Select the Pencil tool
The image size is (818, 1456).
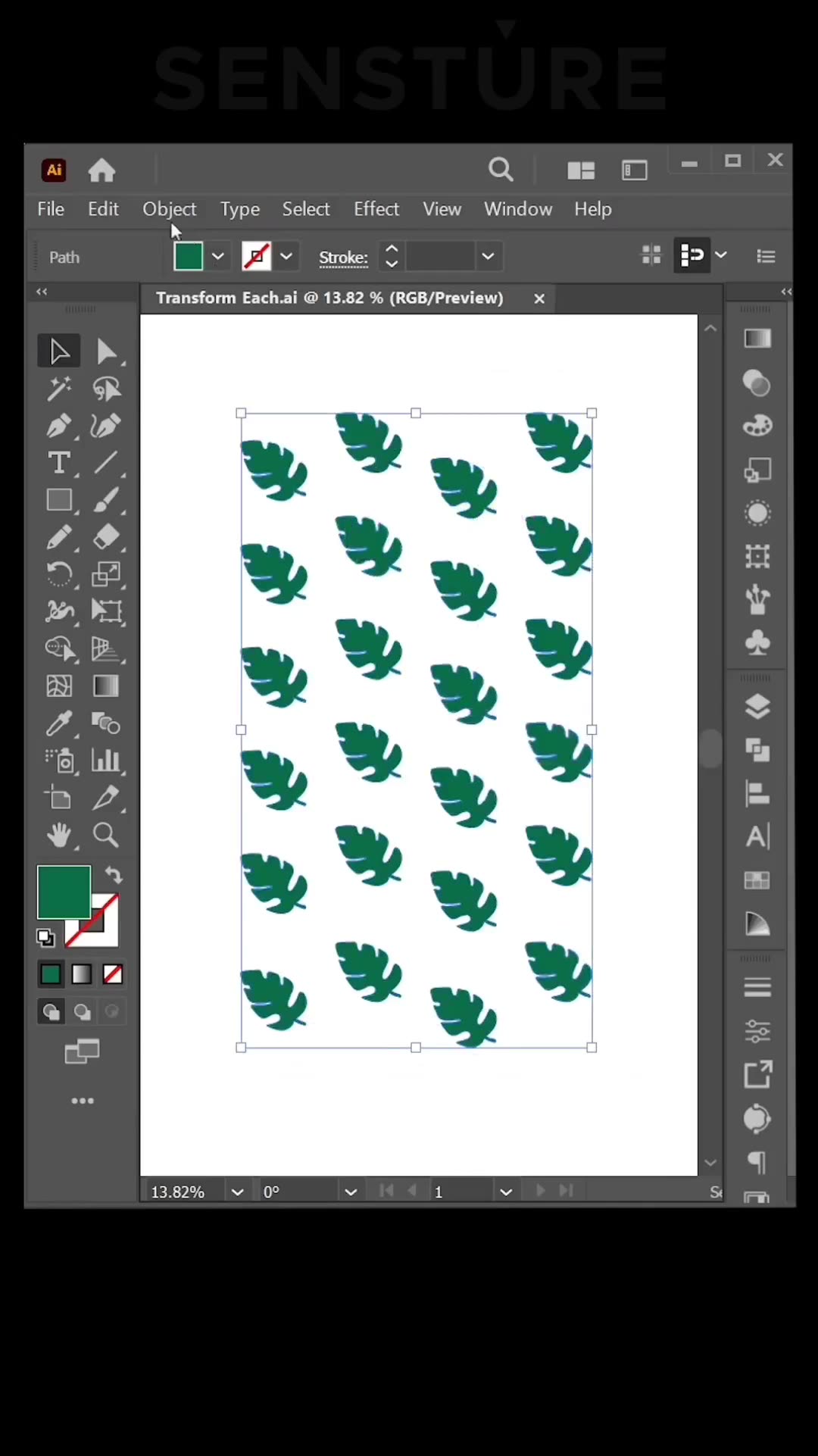click(59, 537)
